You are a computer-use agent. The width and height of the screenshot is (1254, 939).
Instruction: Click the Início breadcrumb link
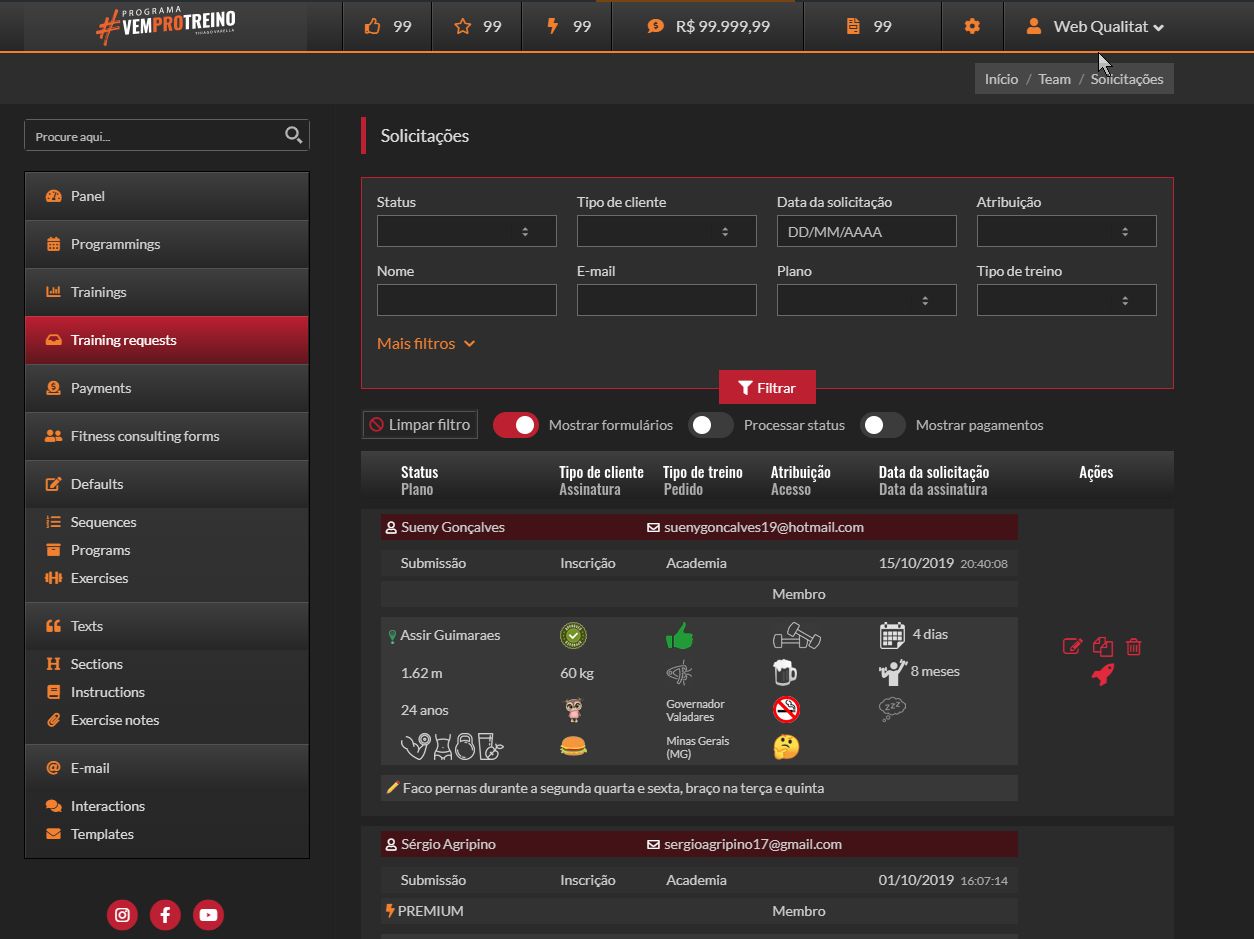(x=1001, y=79)
